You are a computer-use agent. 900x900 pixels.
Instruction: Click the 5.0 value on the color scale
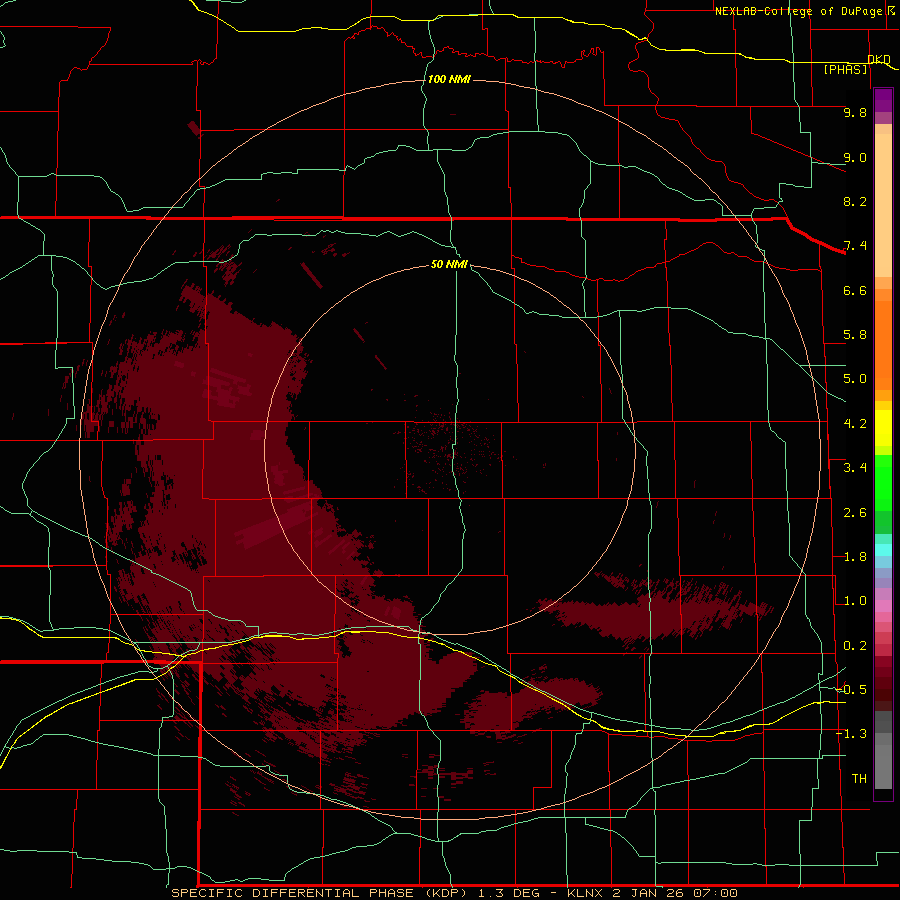click(855, 379)
